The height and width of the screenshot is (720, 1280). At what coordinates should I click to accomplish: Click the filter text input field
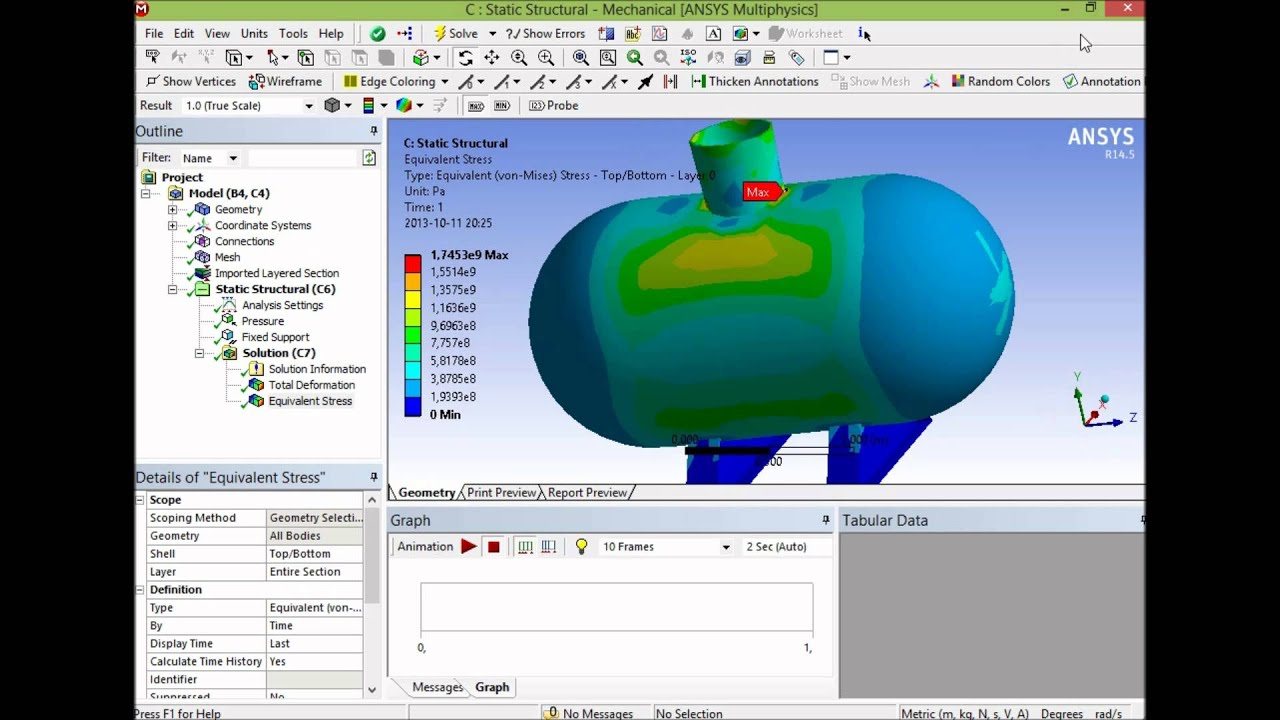(x=303, y=158)
